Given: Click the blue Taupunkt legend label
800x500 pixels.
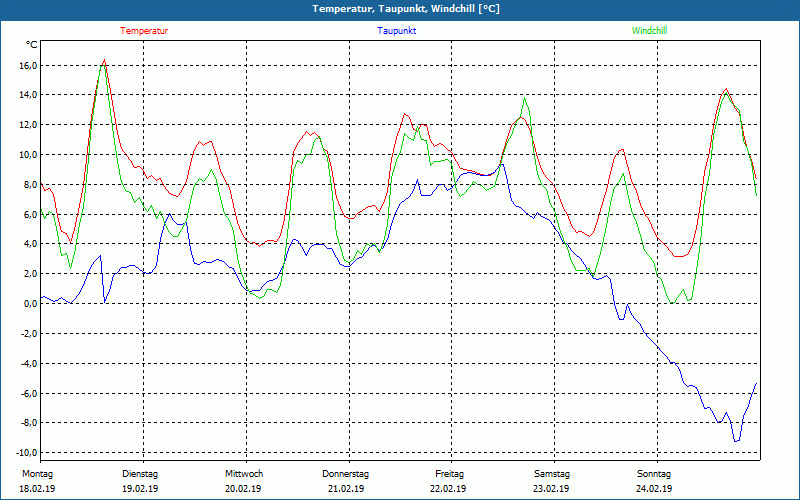Looking at the screenshot, I should click(x=396, y=31).
